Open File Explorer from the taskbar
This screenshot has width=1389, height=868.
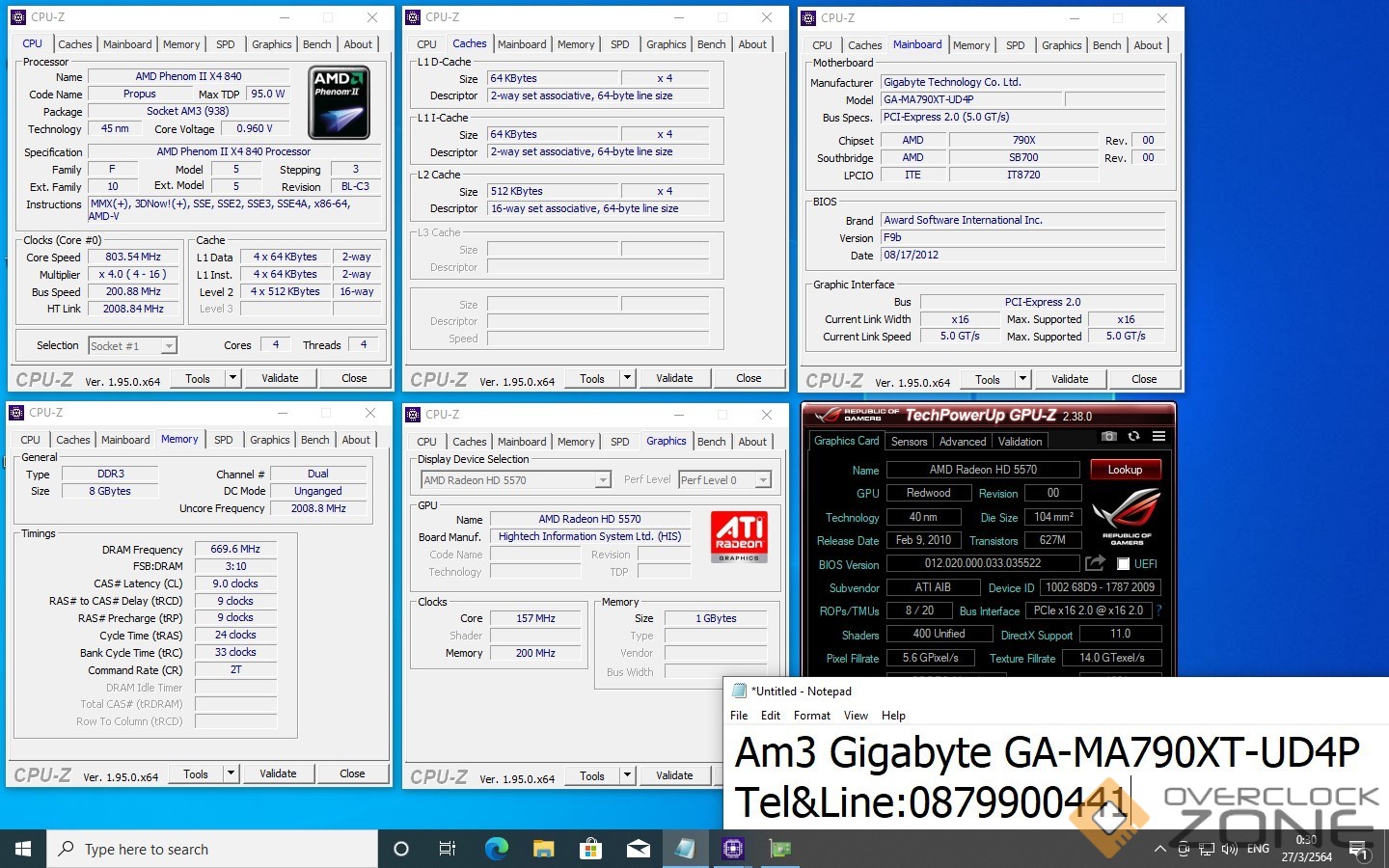[x=543, y=849]
